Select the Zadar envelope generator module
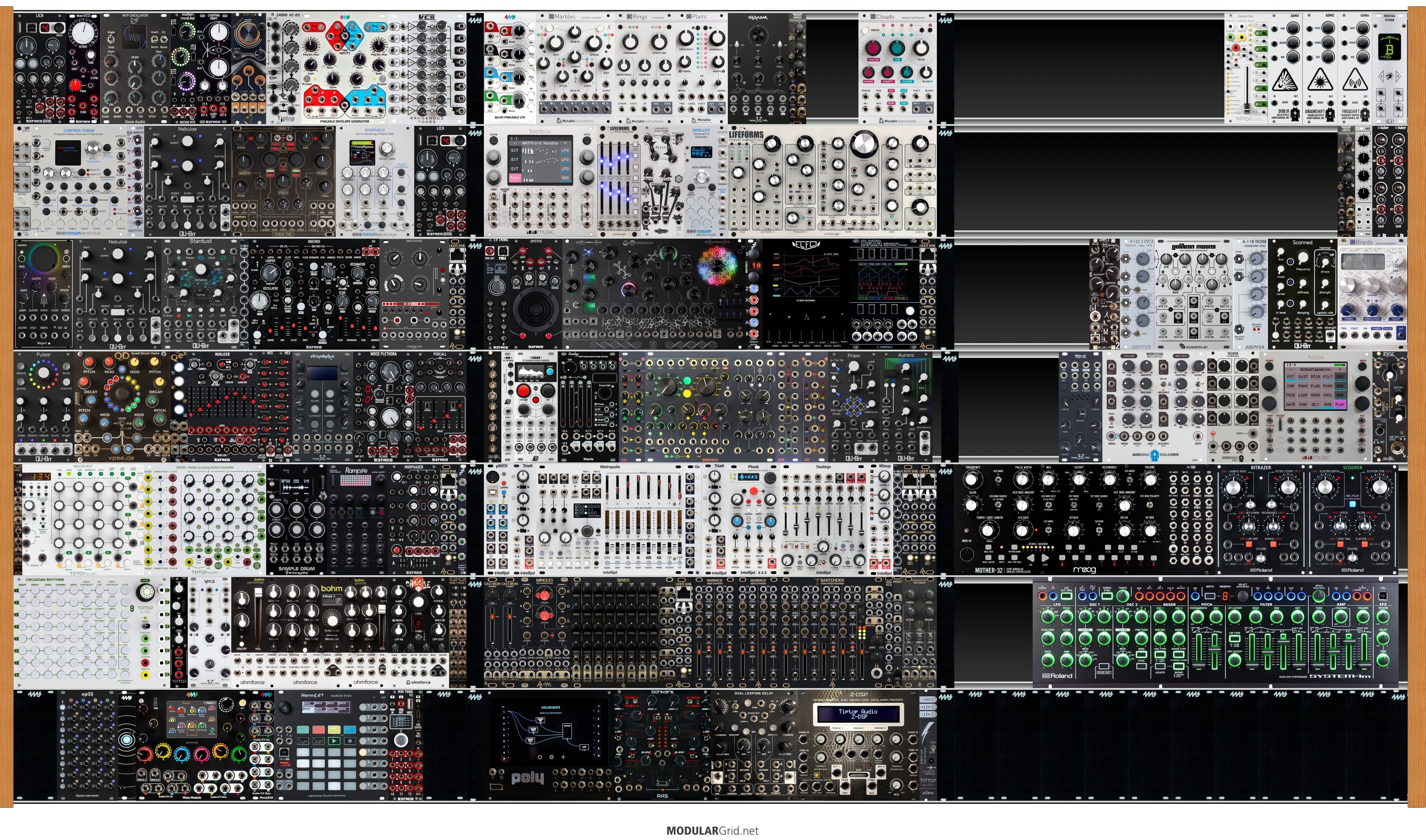This screenshot has width=1426, height=840. pyautogui.click(x=536, y=406)
